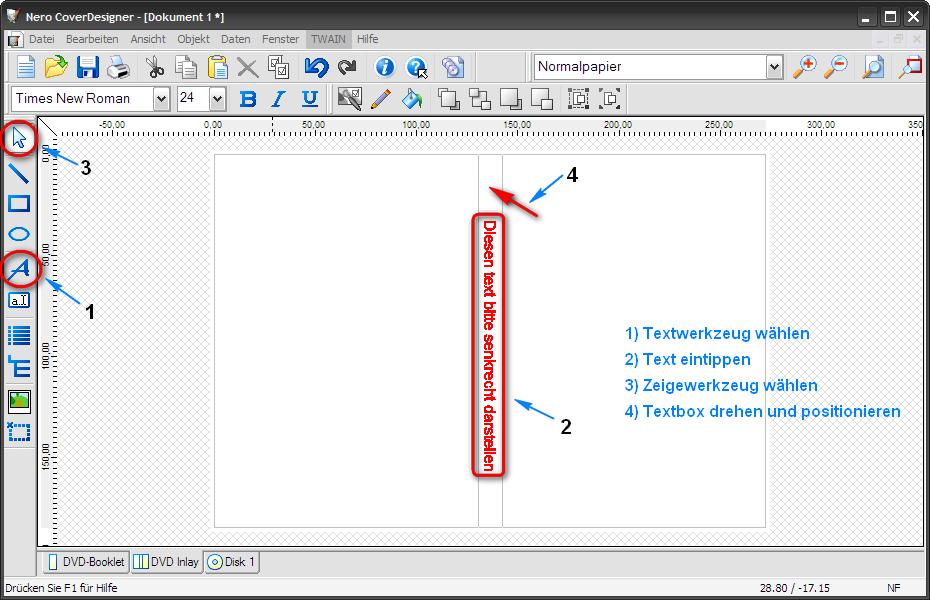Image resolution: width=930 pixels, height=600 pixels.
Task: Click the toolbar icon right of the delete X
Action: (278, 67)
